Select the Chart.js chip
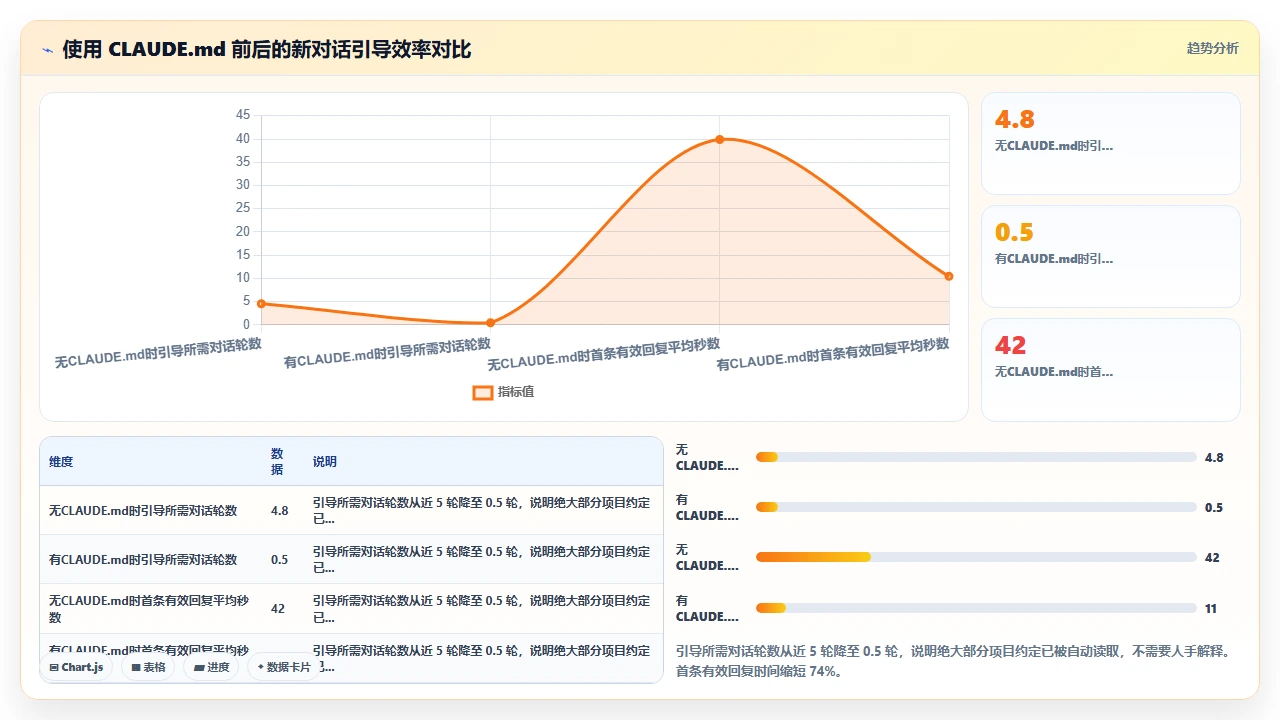Screen dimensions: 1280x720 click(77, 667)
